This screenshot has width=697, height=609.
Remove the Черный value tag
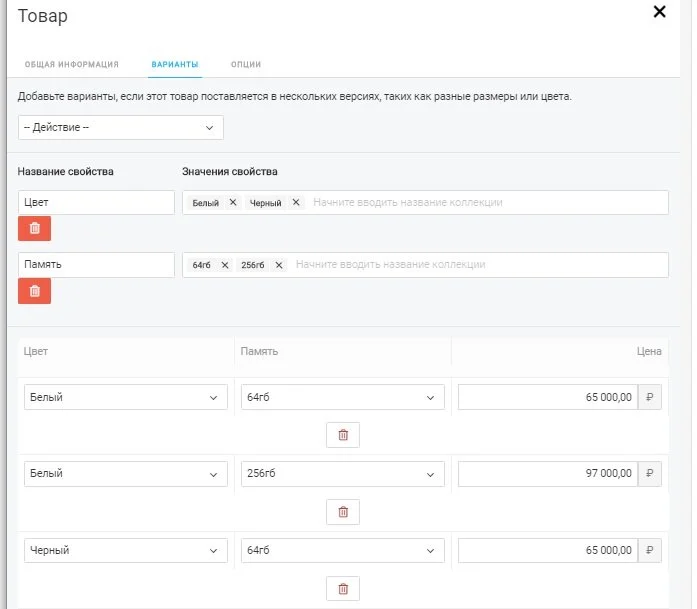pyautogui.click(x=296, y=202)
